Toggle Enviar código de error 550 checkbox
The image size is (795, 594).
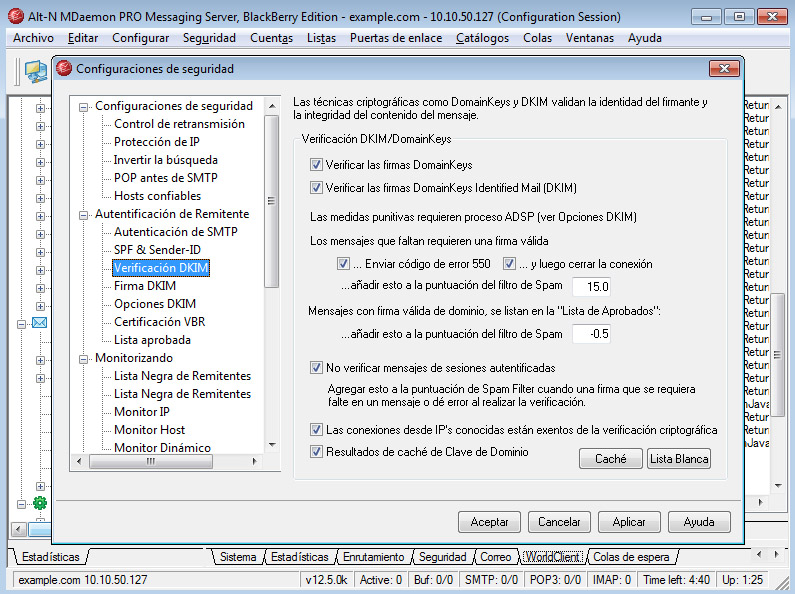(x=343, y=264)
